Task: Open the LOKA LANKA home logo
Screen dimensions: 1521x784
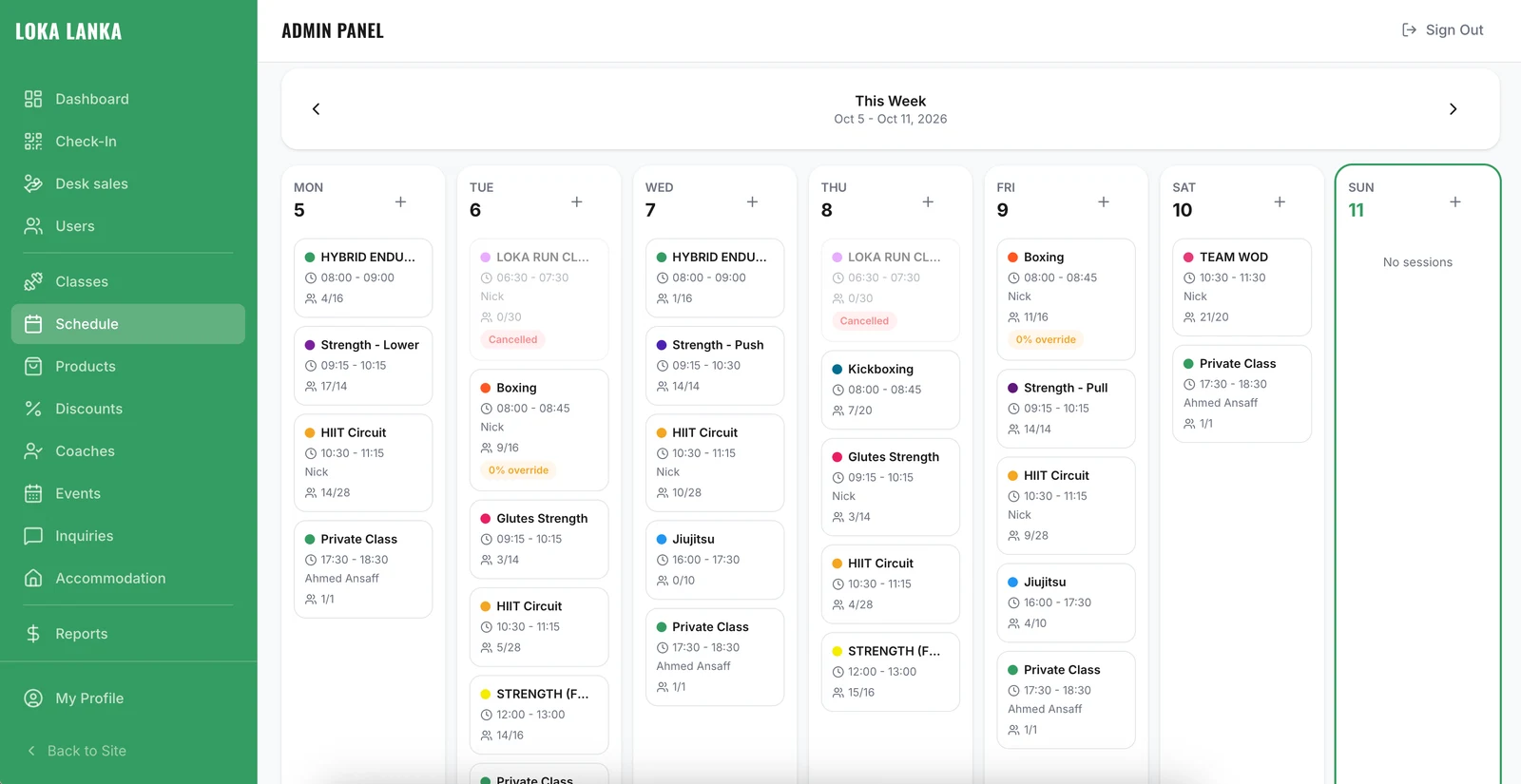Action: pos(68,31)
